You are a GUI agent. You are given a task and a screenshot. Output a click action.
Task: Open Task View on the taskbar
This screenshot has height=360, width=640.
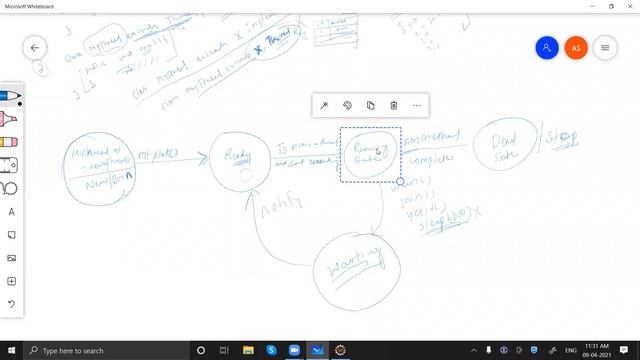(x=224, y=351)
